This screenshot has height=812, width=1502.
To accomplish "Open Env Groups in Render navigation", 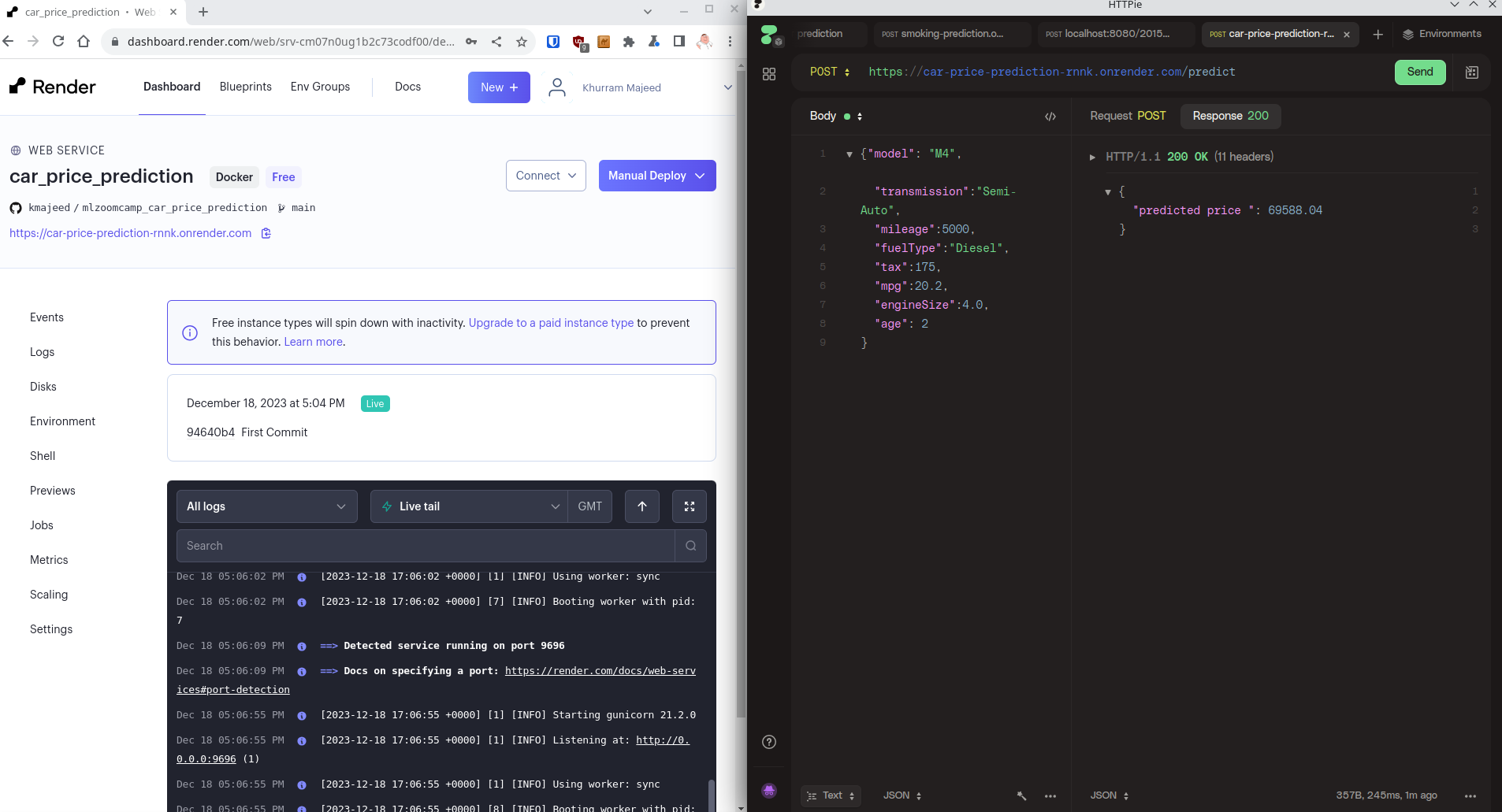I will pyautogui.click(x=320, y=87).
